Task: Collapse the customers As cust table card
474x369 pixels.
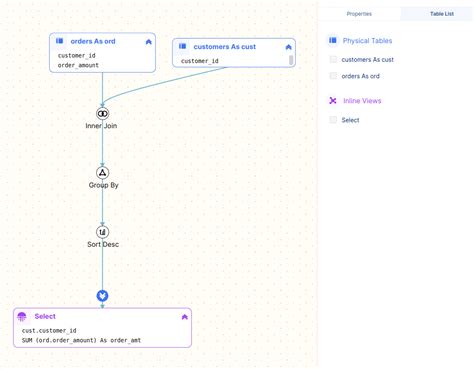Action: click(x=289, y=47)
